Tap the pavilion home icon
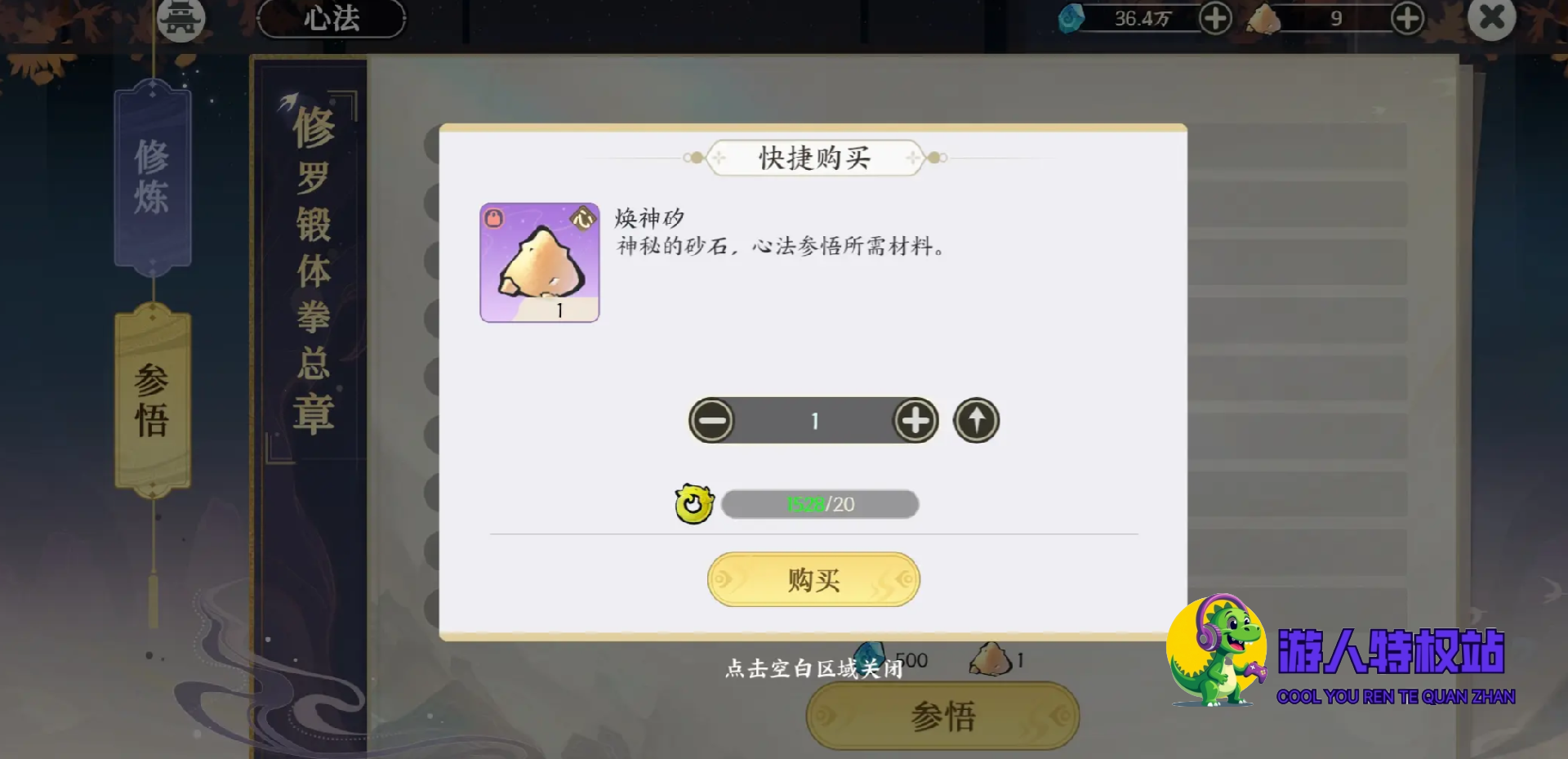This screenshot has width=1568, height=759. click(180, 19)
